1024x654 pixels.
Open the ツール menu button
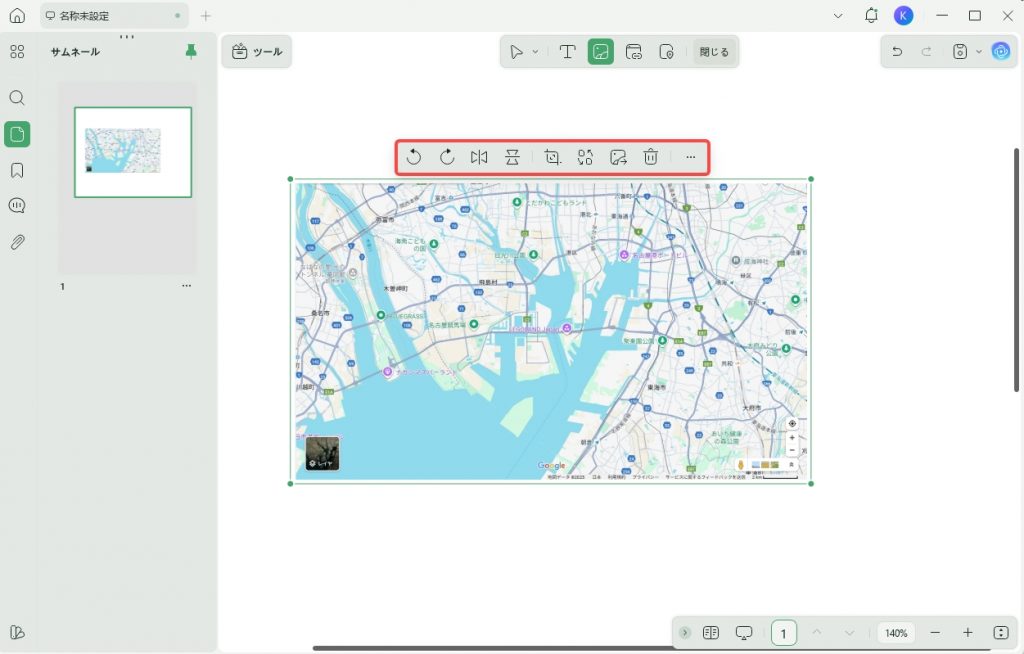click(257, 52)
